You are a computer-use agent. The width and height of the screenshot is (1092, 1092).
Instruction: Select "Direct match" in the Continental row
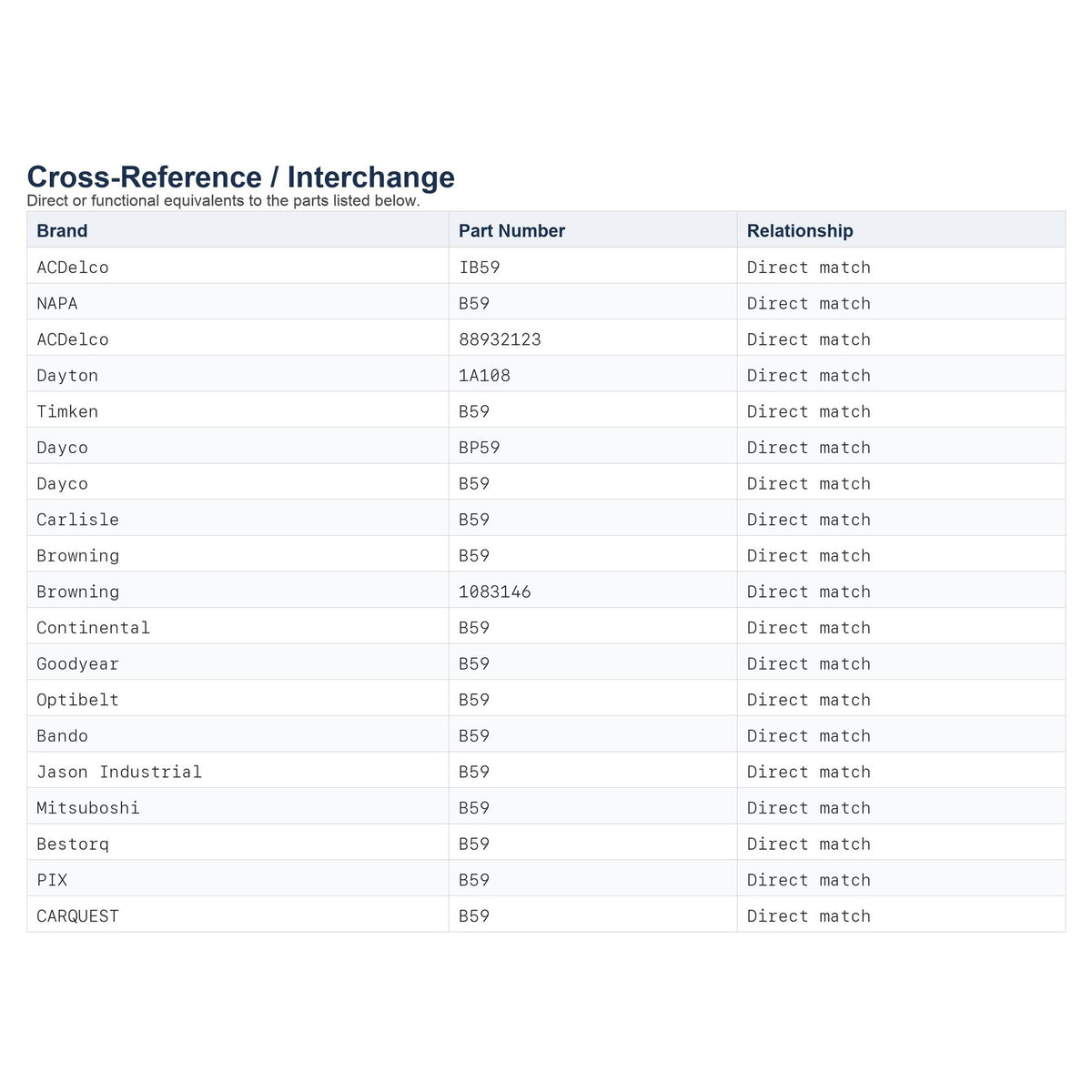coord(809,628)
